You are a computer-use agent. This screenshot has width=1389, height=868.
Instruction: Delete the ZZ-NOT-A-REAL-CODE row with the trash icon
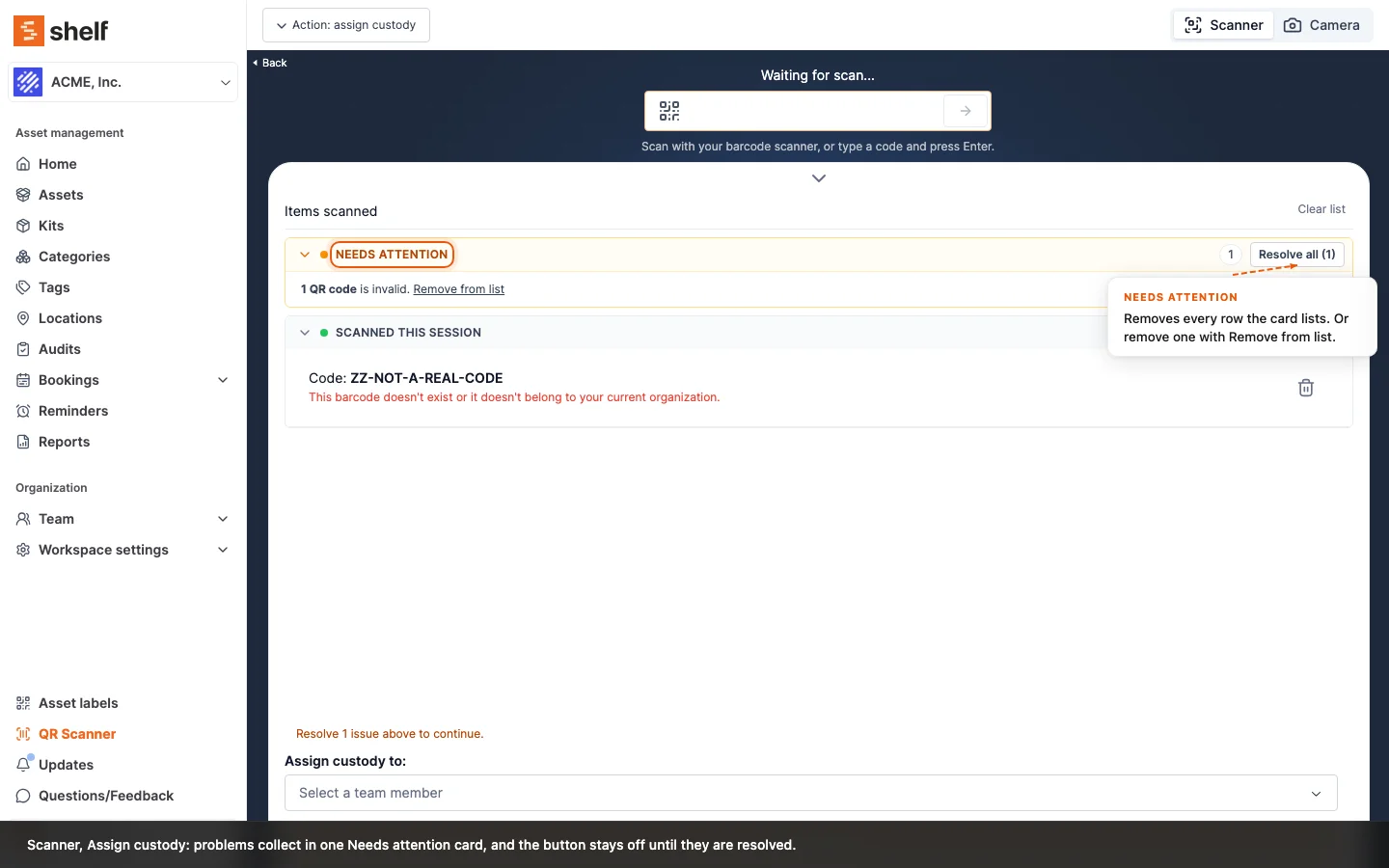tap(1306, 388)
